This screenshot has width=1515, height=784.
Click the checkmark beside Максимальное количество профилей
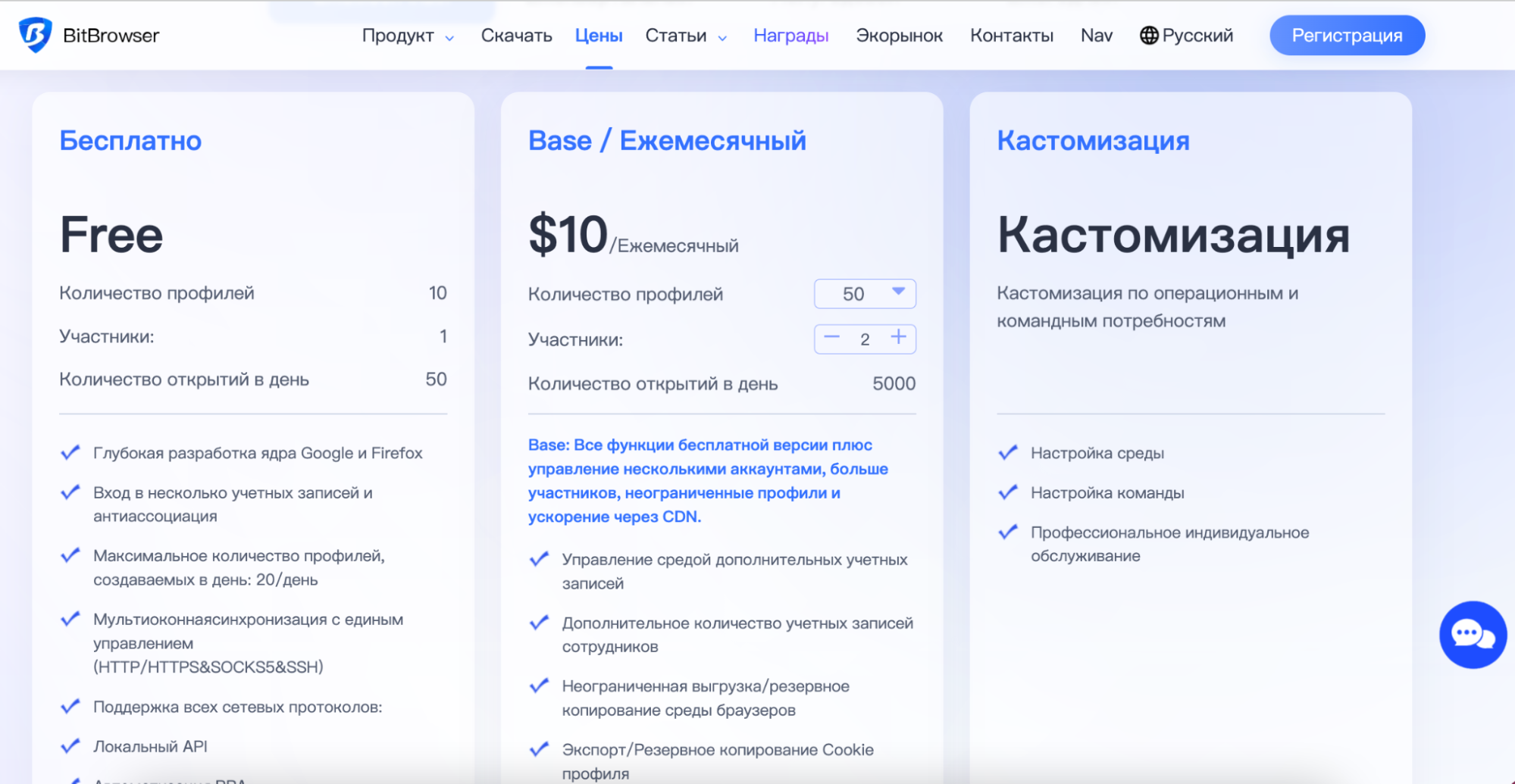point(70,555)
